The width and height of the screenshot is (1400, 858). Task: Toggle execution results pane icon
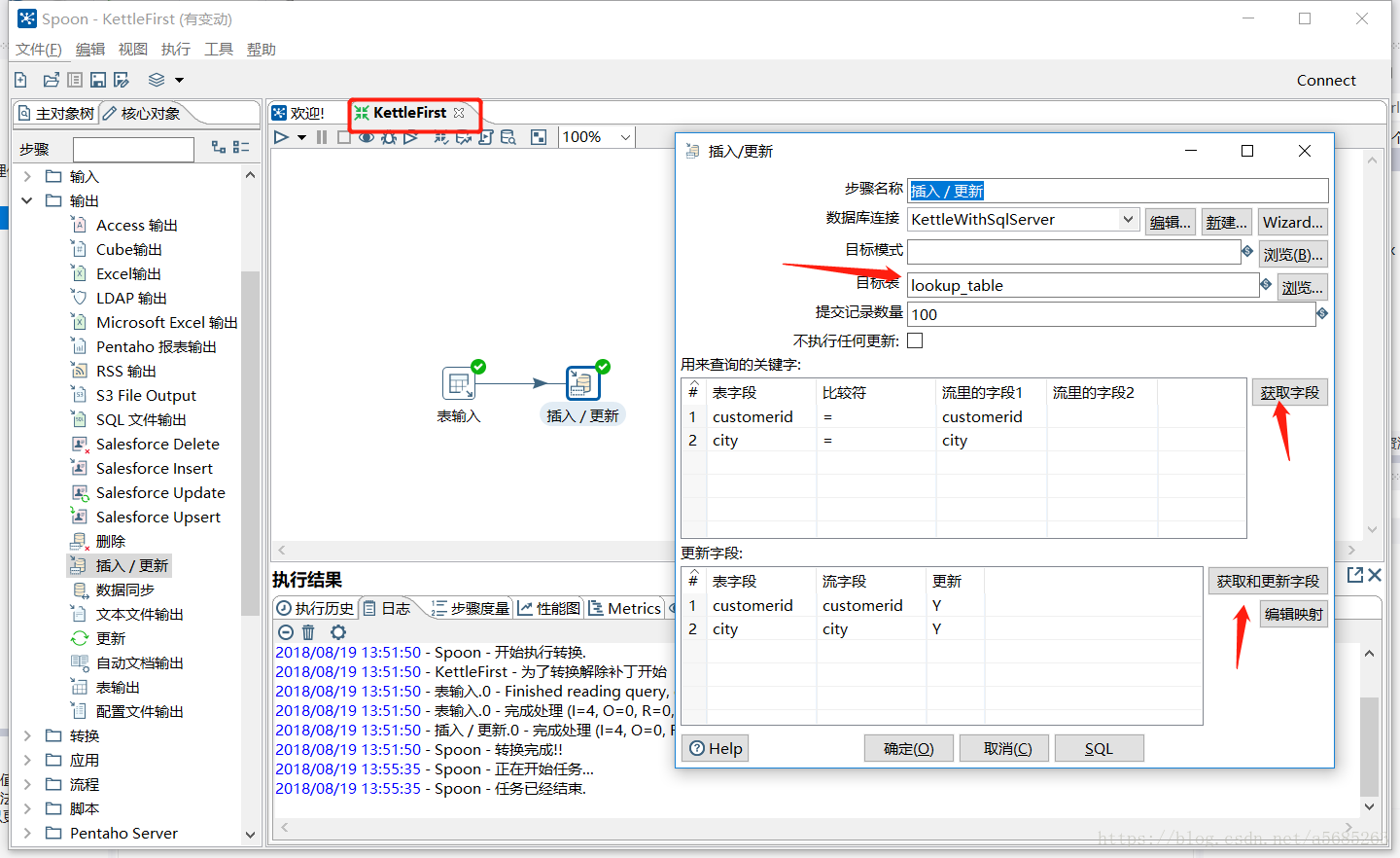click(x=539, y=137)
